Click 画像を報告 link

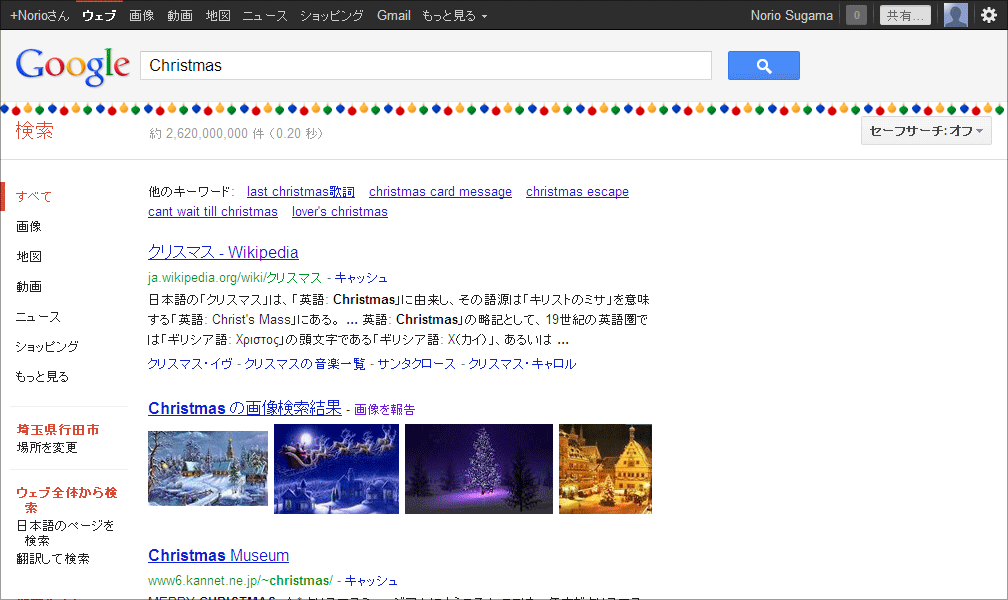tap(384, 410)
